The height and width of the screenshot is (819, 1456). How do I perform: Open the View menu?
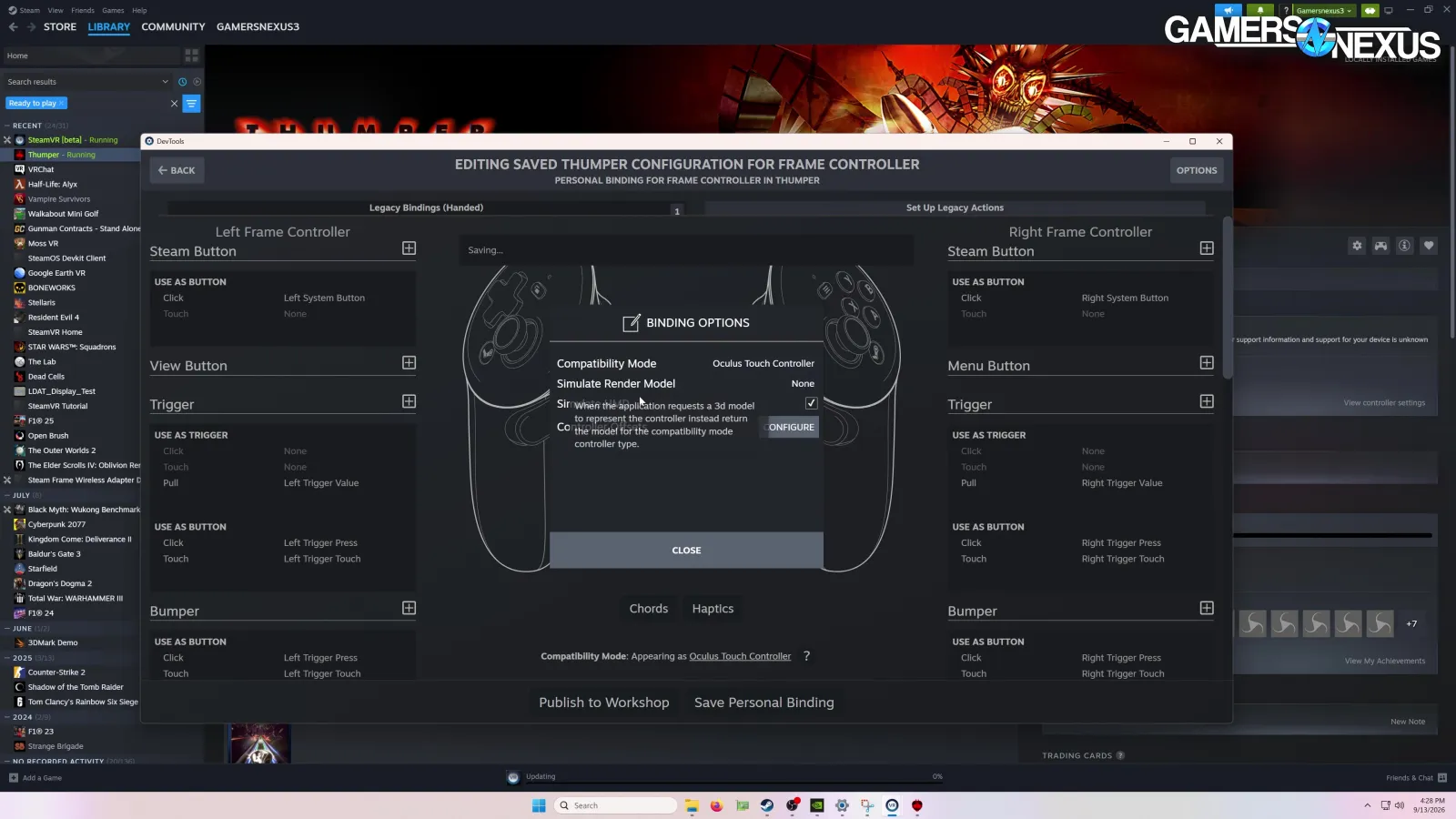pos(56,11)
